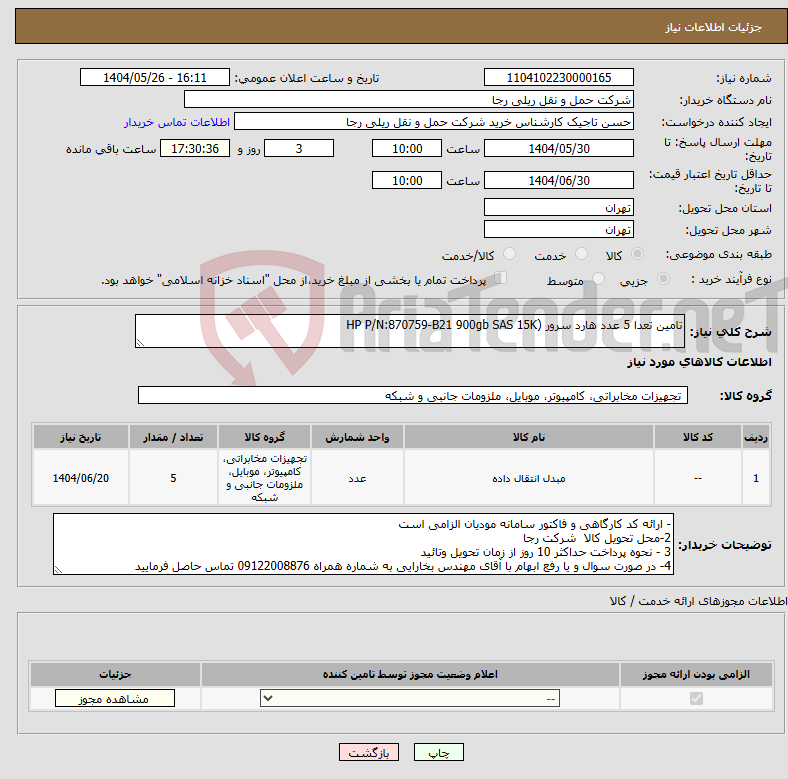Click the اعلام وضعیت مجوز header

[x=410, y=674]
